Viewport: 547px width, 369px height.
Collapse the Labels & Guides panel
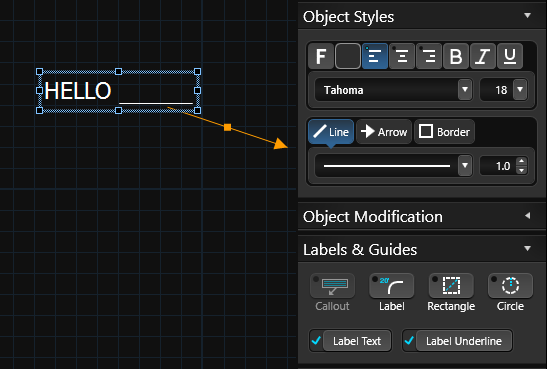(527, 249)
